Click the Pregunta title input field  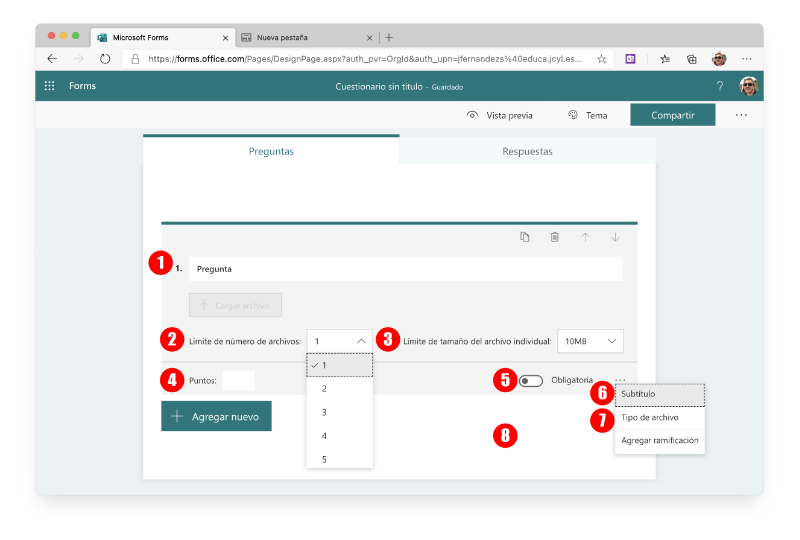[x=406, y=269]
